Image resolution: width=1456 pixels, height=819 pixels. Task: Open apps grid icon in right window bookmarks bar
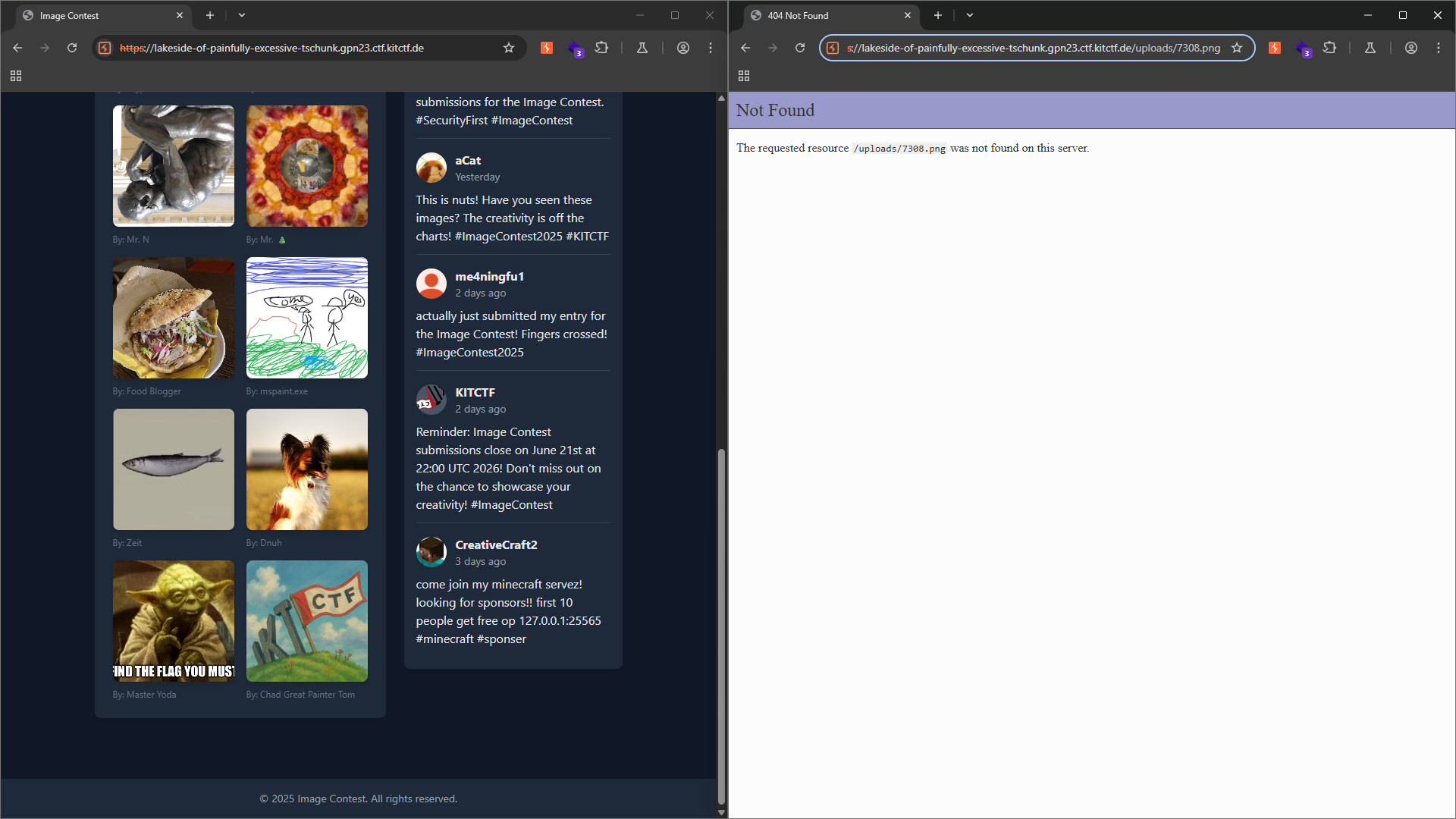point(744,76)
